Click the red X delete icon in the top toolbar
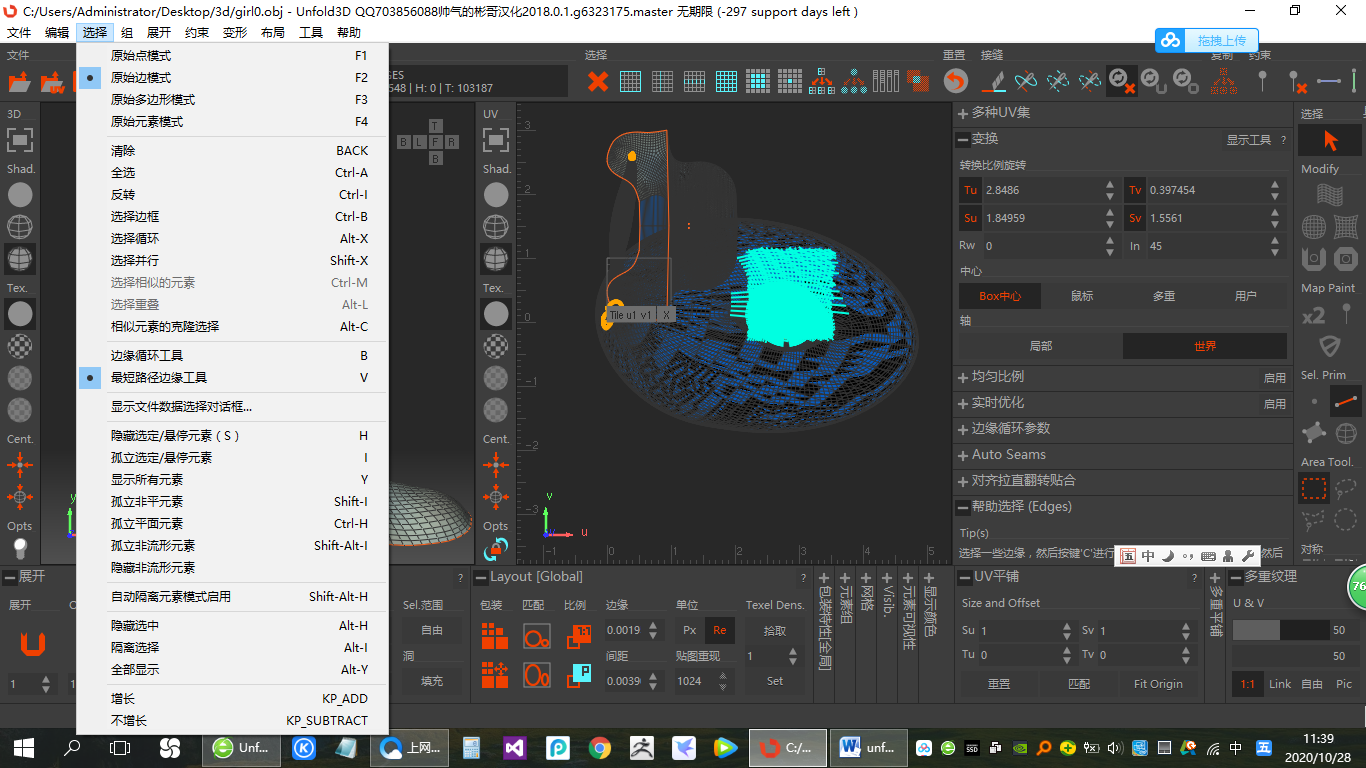The height and width of the screenshot is (768, 1366). 597,81
